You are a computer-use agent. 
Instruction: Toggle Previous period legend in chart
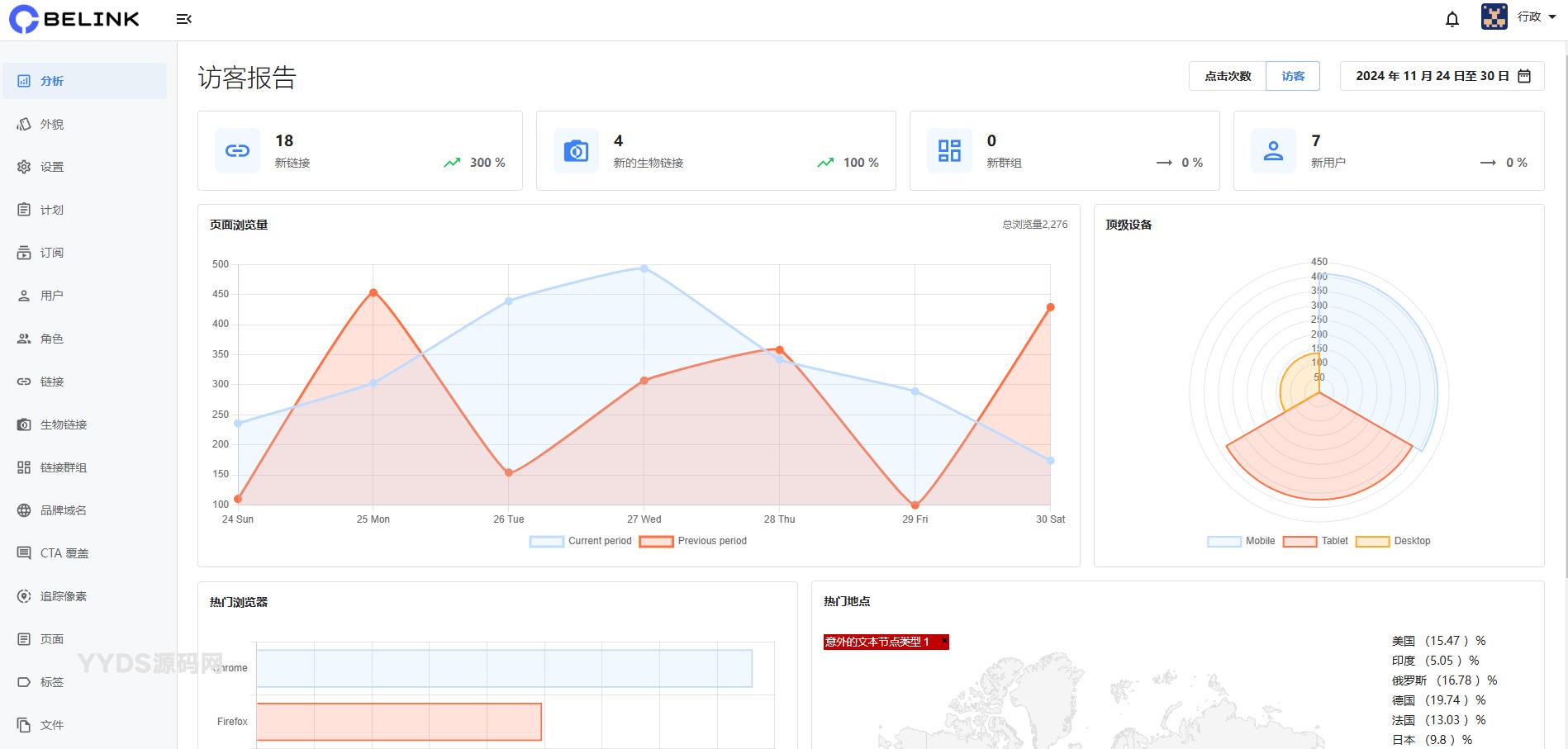click(693, 541)
